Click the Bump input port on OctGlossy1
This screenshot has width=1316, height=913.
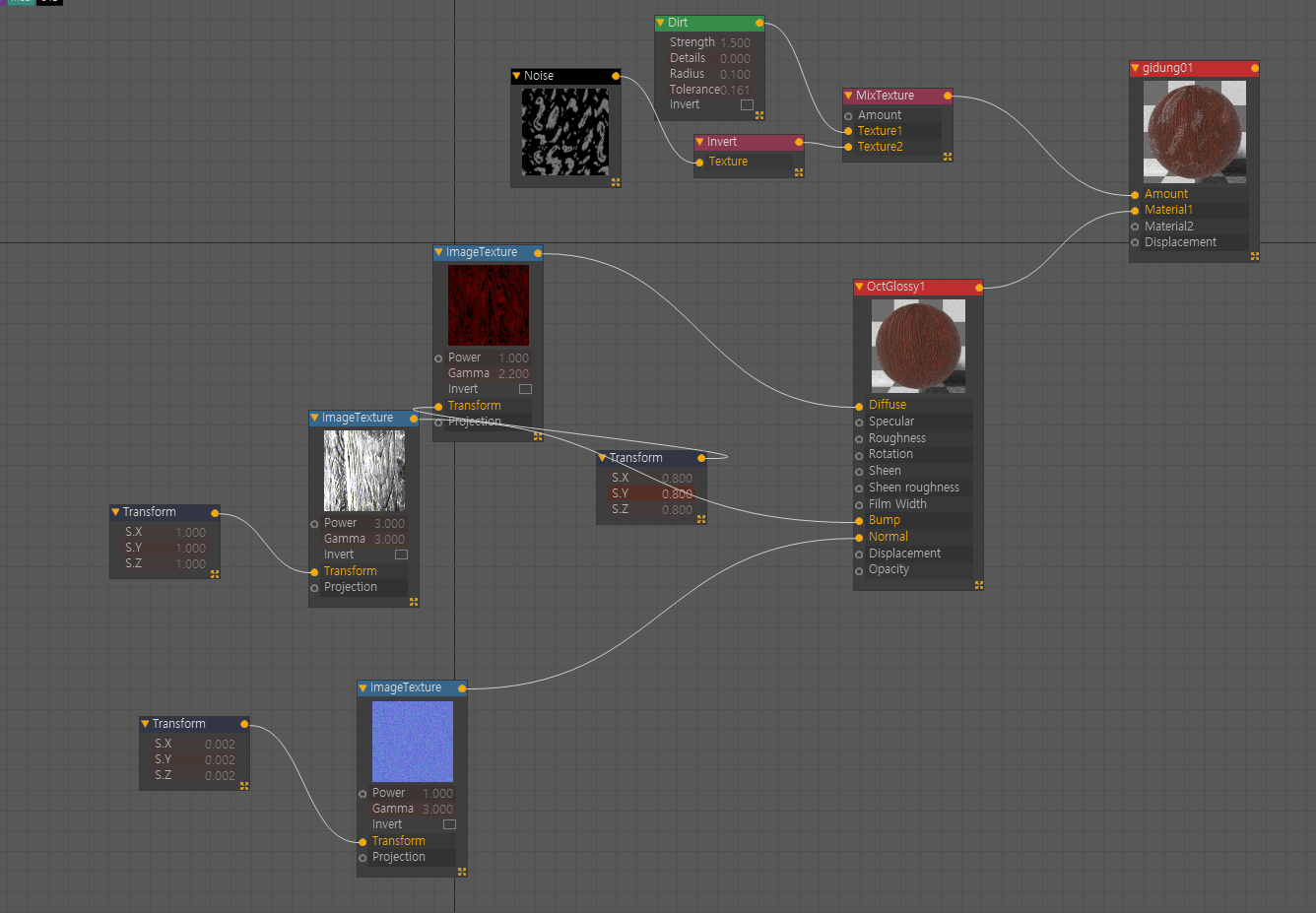click(859, 521)
